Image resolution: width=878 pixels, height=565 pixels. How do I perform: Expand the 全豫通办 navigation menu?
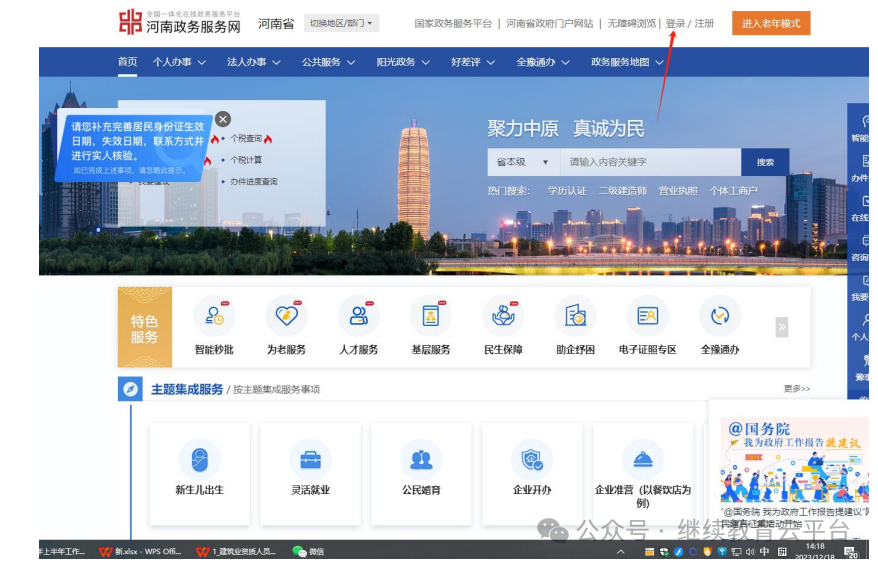[x=543, y=62]
